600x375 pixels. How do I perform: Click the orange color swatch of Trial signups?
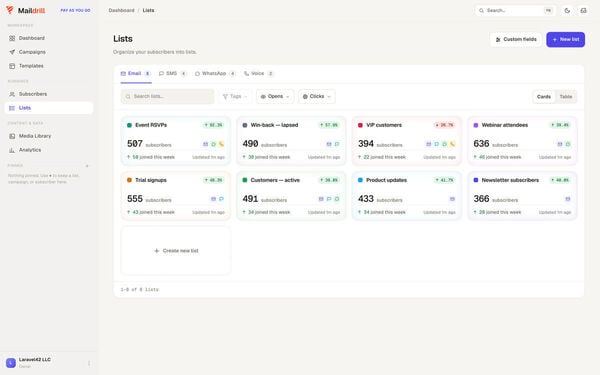pos(129,180)
